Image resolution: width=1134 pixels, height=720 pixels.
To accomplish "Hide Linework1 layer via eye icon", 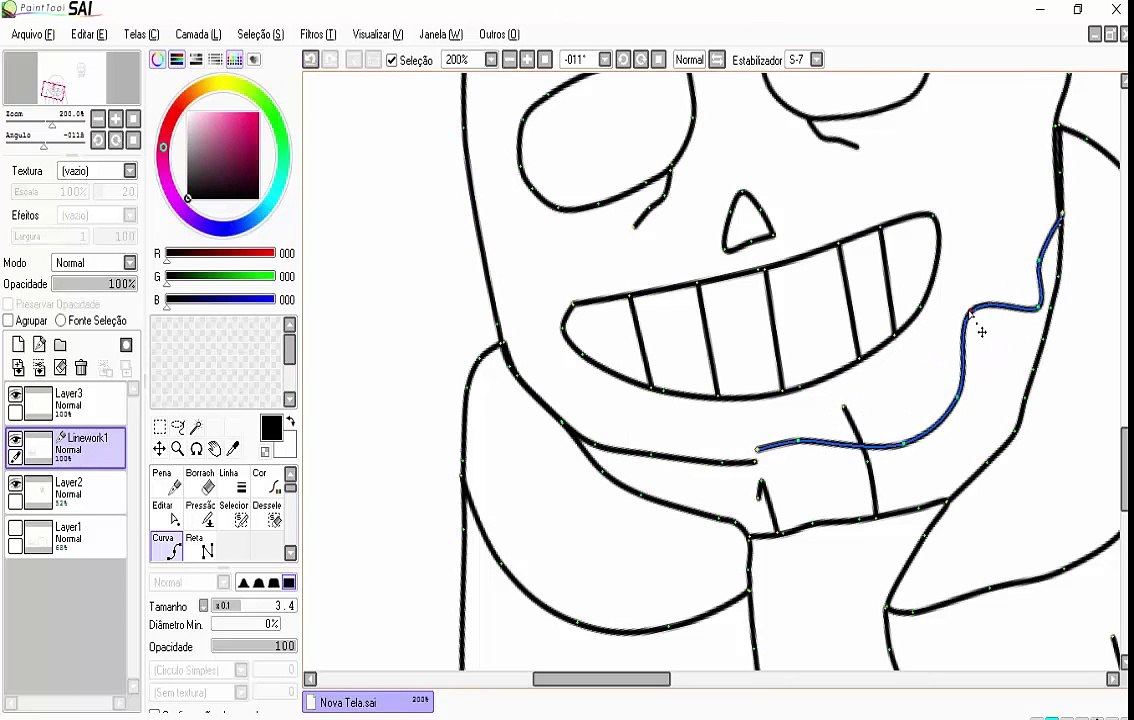I will tap(15, 439).
